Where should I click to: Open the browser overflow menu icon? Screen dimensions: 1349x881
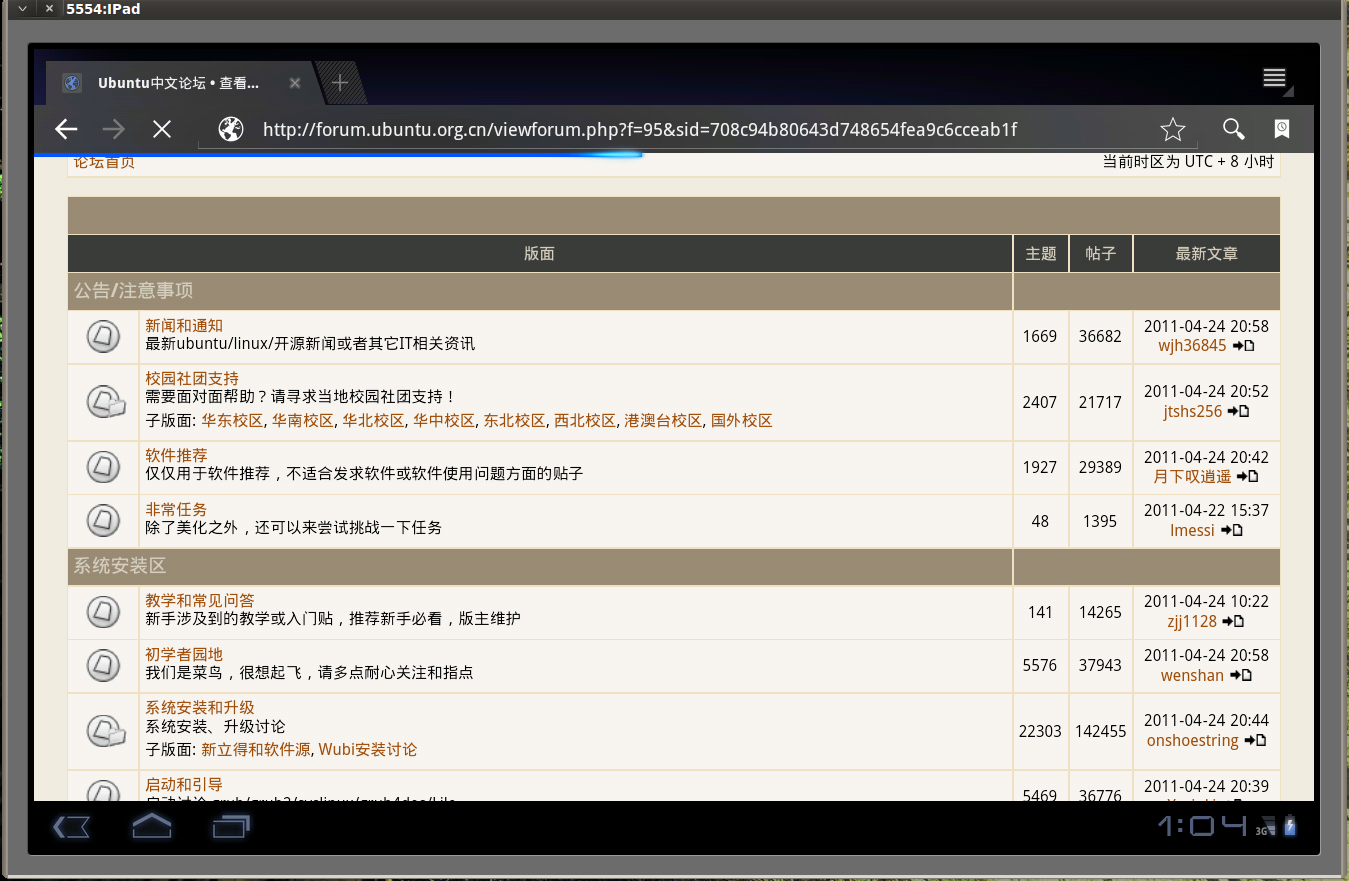point(1275,79)
